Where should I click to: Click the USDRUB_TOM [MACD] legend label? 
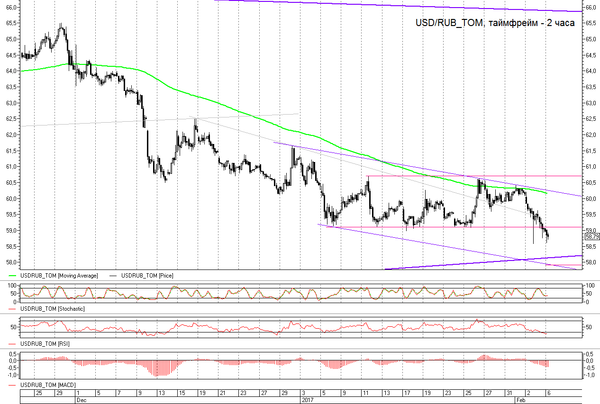[48, 385]
